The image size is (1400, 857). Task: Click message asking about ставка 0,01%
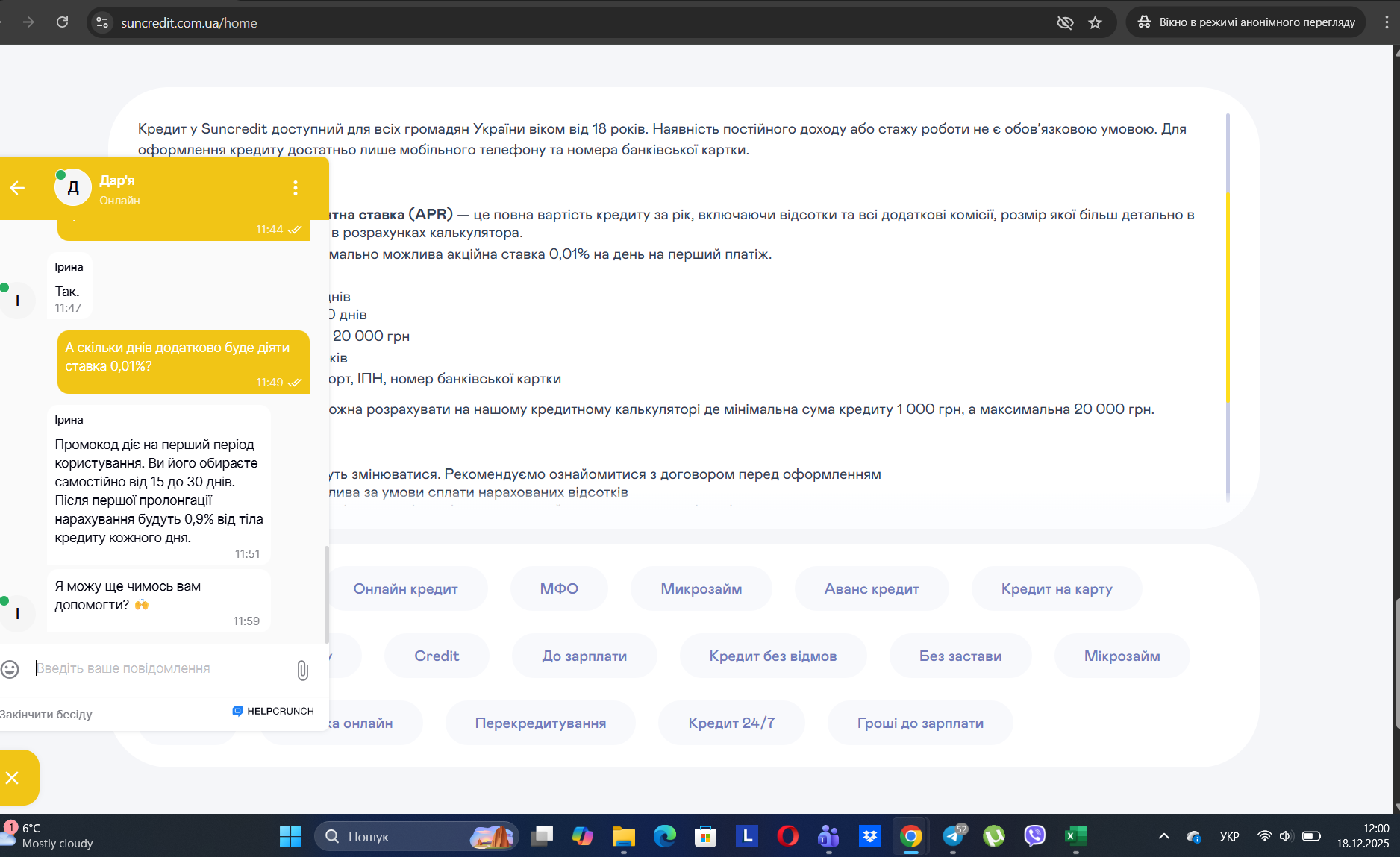(x=184, y=362)
